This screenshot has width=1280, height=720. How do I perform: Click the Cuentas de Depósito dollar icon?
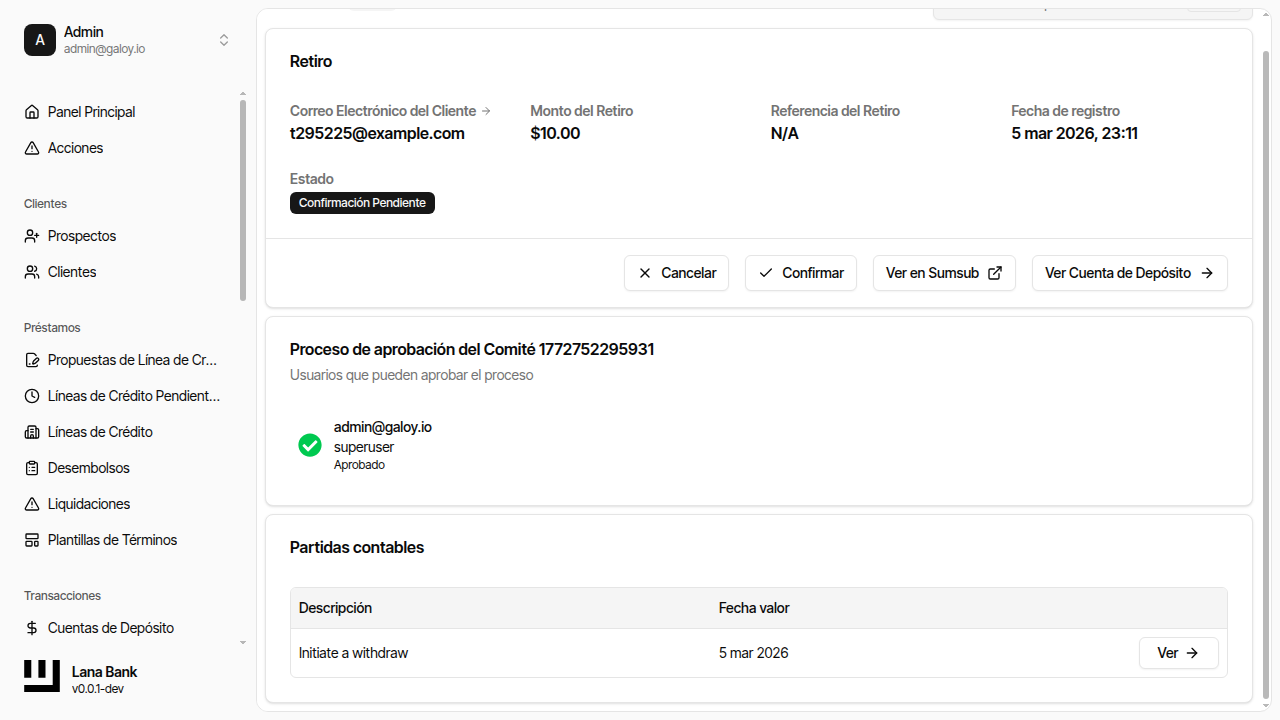tap(32, 628)
